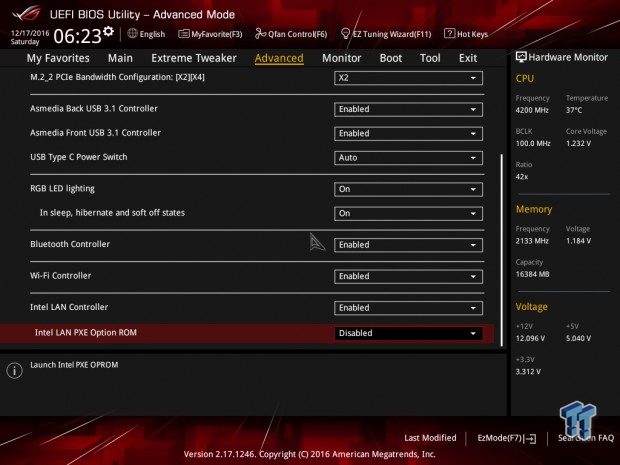Open MyFavorite(F3) shortcut

210,34
